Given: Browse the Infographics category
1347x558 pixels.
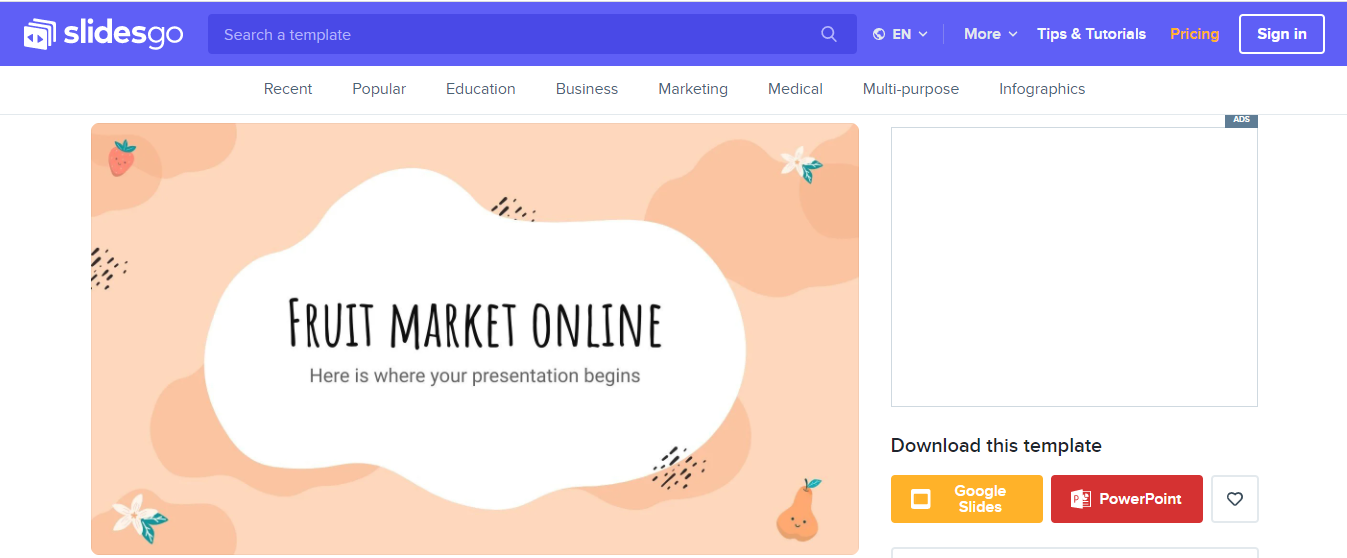Looking at the screenshot, I should pos(1042,89).
